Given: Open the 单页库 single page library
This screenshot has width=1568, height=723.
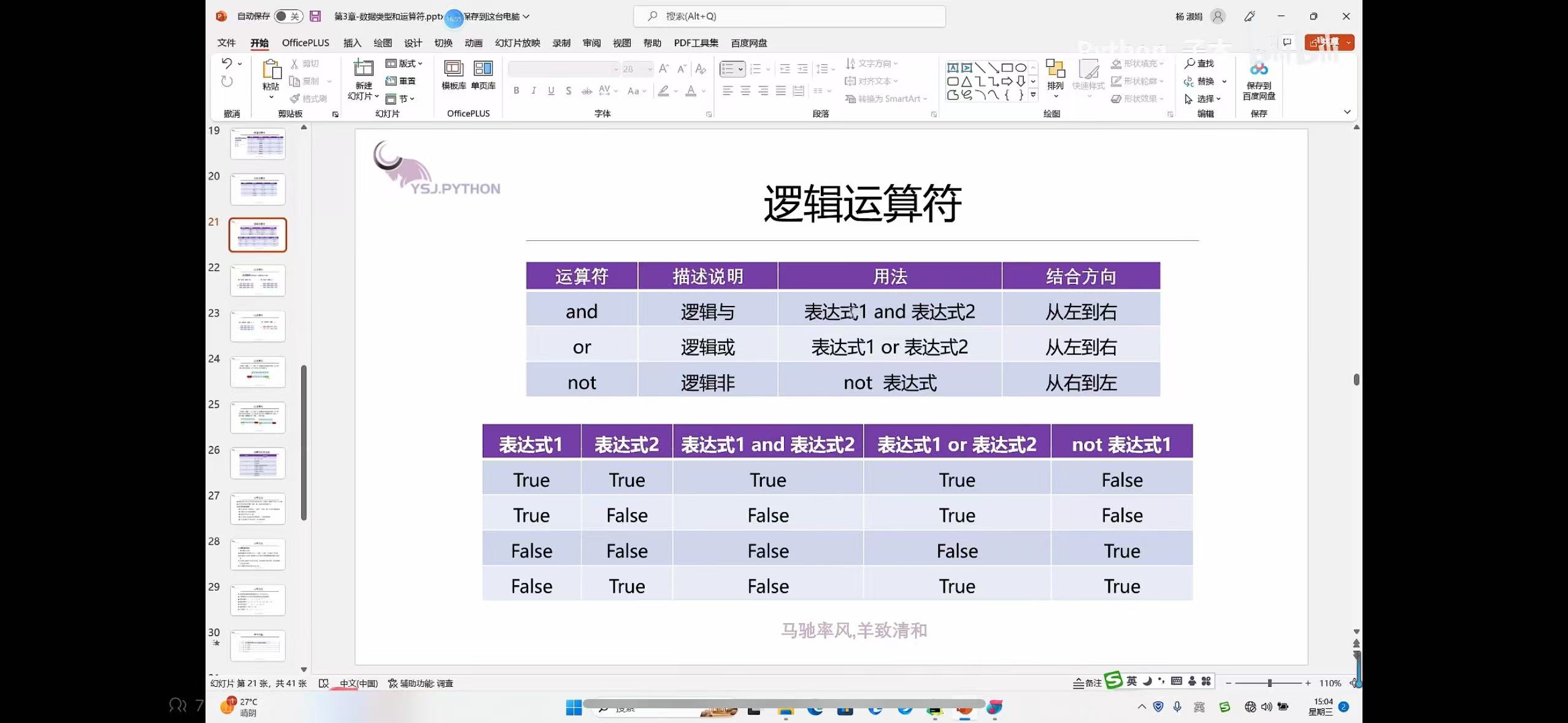Looking at the screenshot, I should pyautogui.click(x=483, y=69).
